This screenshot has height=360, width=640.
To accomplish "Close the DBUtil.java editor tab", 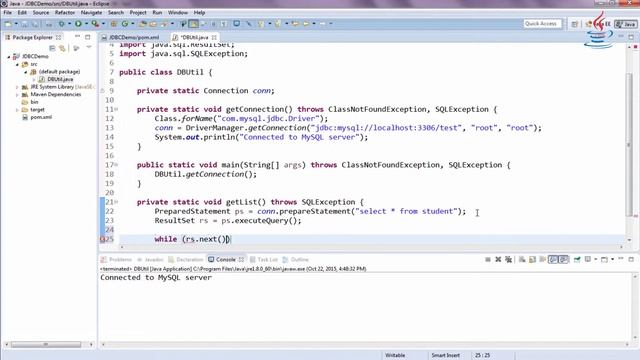I will (214, 37).
